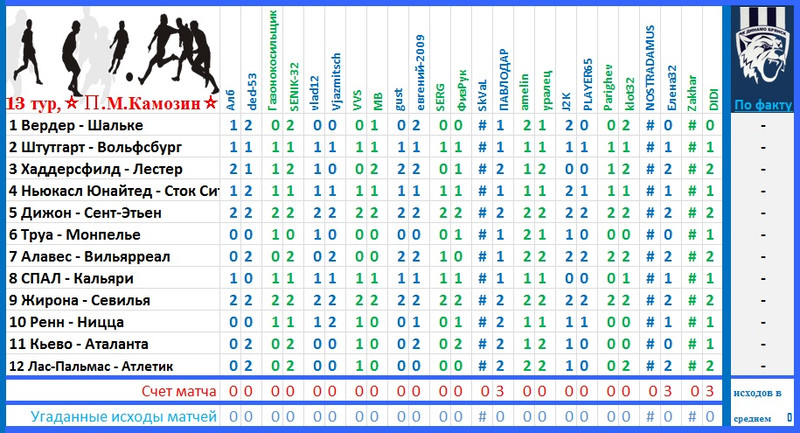Click the 'gust' column header
Image resolution: width=800 pixels, height=433 pixels.
click(x=398, y=99)
